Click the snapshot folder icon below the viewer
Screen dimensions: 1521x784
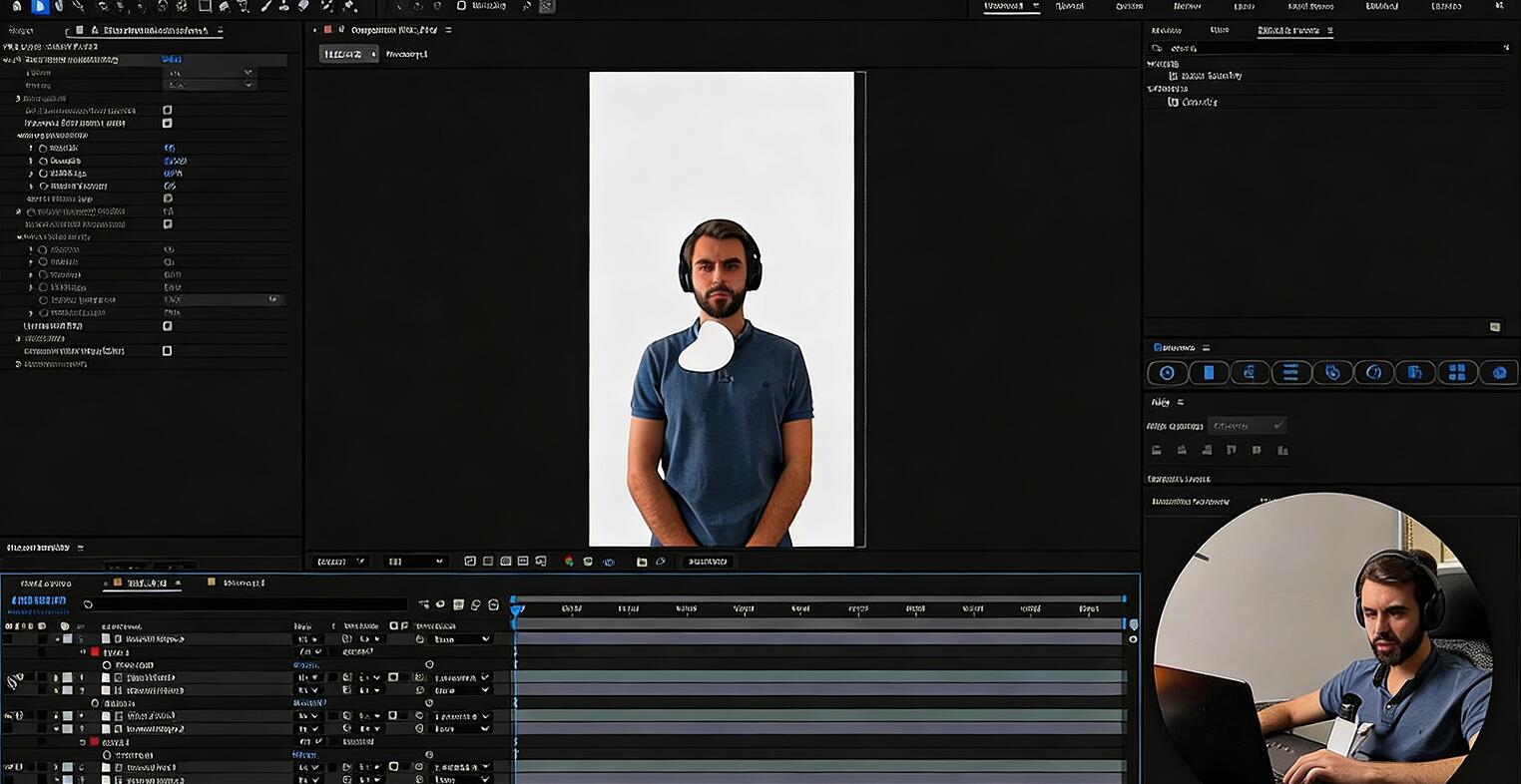(642, 562)
